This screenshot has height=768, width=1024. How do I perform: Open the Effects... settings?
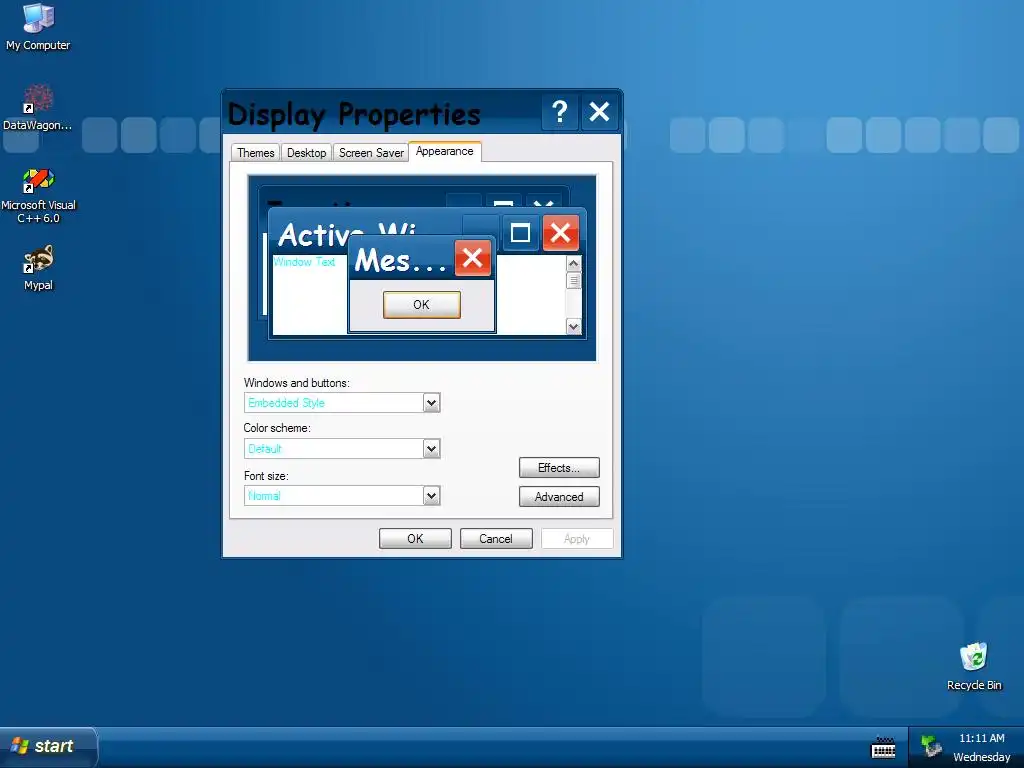pos(559,468)
